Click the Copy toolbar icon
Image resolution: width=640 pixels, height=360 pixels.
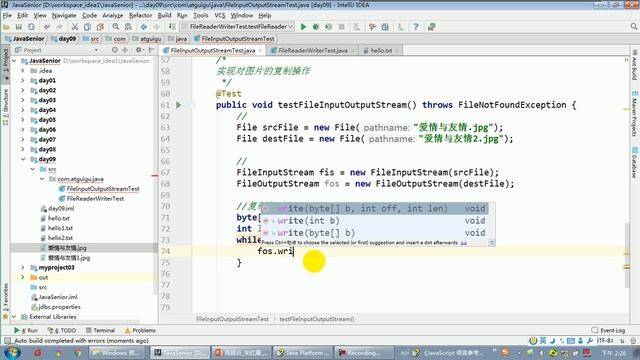(x=87, y=27)
